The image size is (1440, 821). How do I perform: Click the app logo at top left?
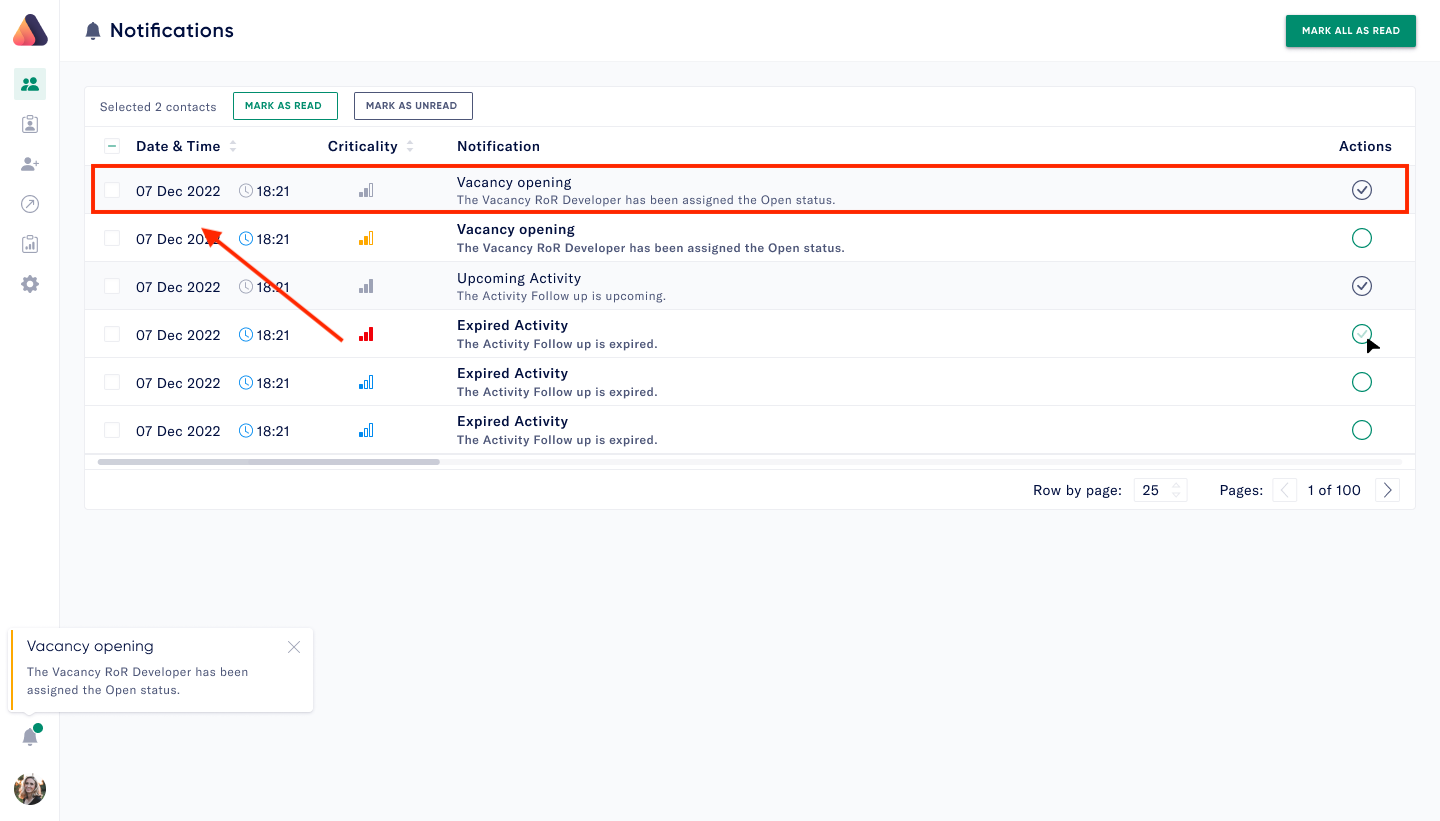coord(30,31)
